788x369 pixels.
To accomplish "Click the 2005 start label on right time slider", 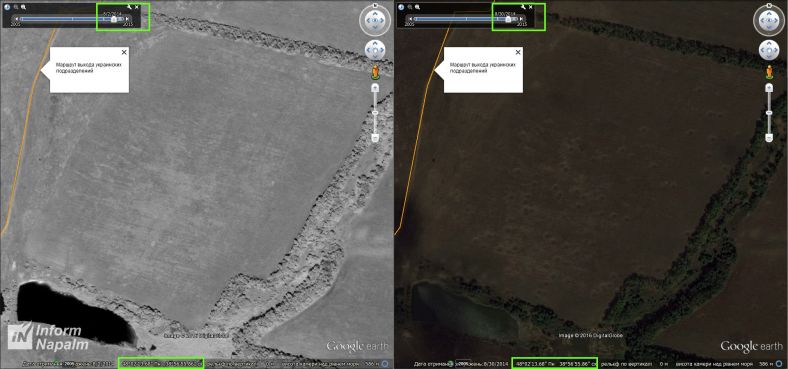I will click(x=410, y=24).
